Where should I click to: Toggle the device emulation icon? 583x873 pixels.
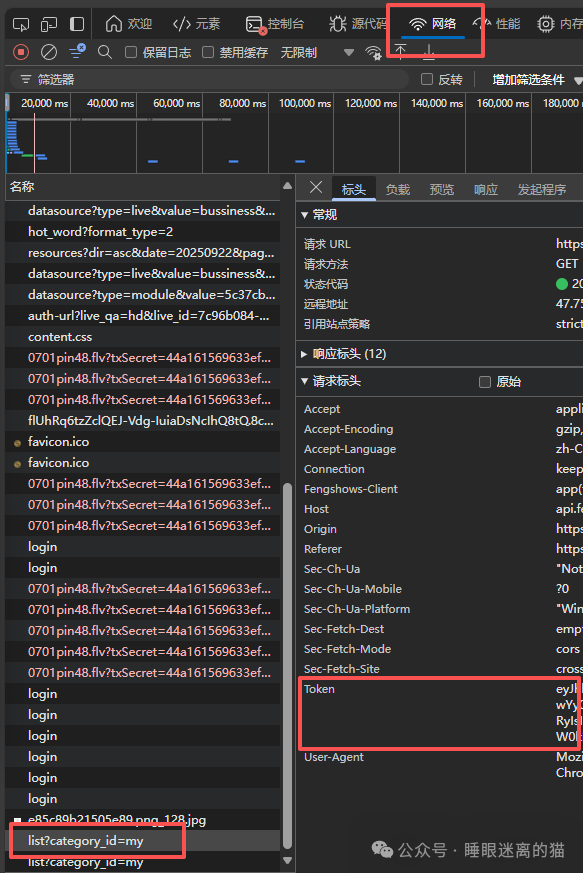point(49,24)
